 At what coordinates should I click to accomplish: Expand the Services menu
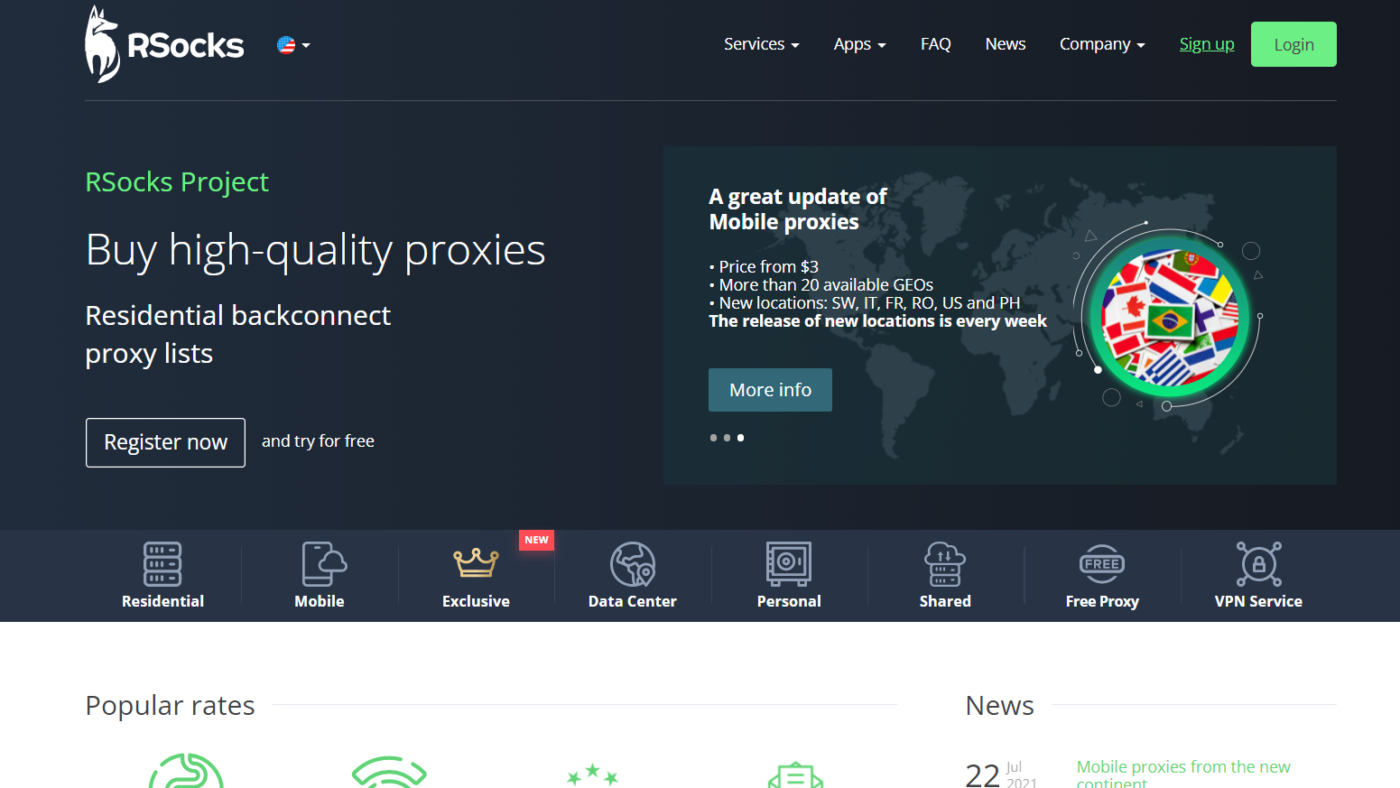tap(761, 44)
